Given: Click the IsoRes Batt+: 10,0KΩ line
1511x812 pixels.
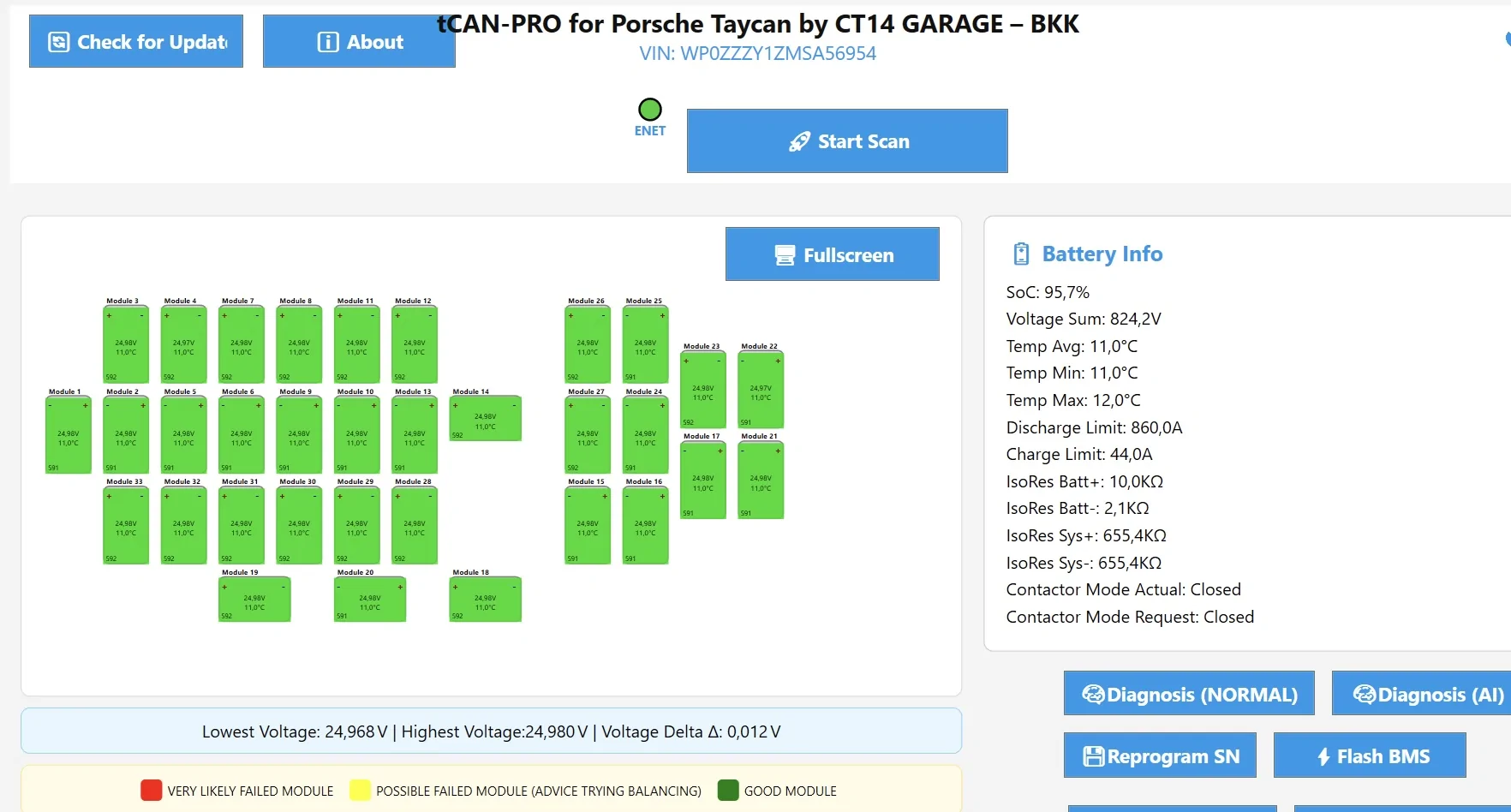Looking at the screenshot, I should point(1084,481).
